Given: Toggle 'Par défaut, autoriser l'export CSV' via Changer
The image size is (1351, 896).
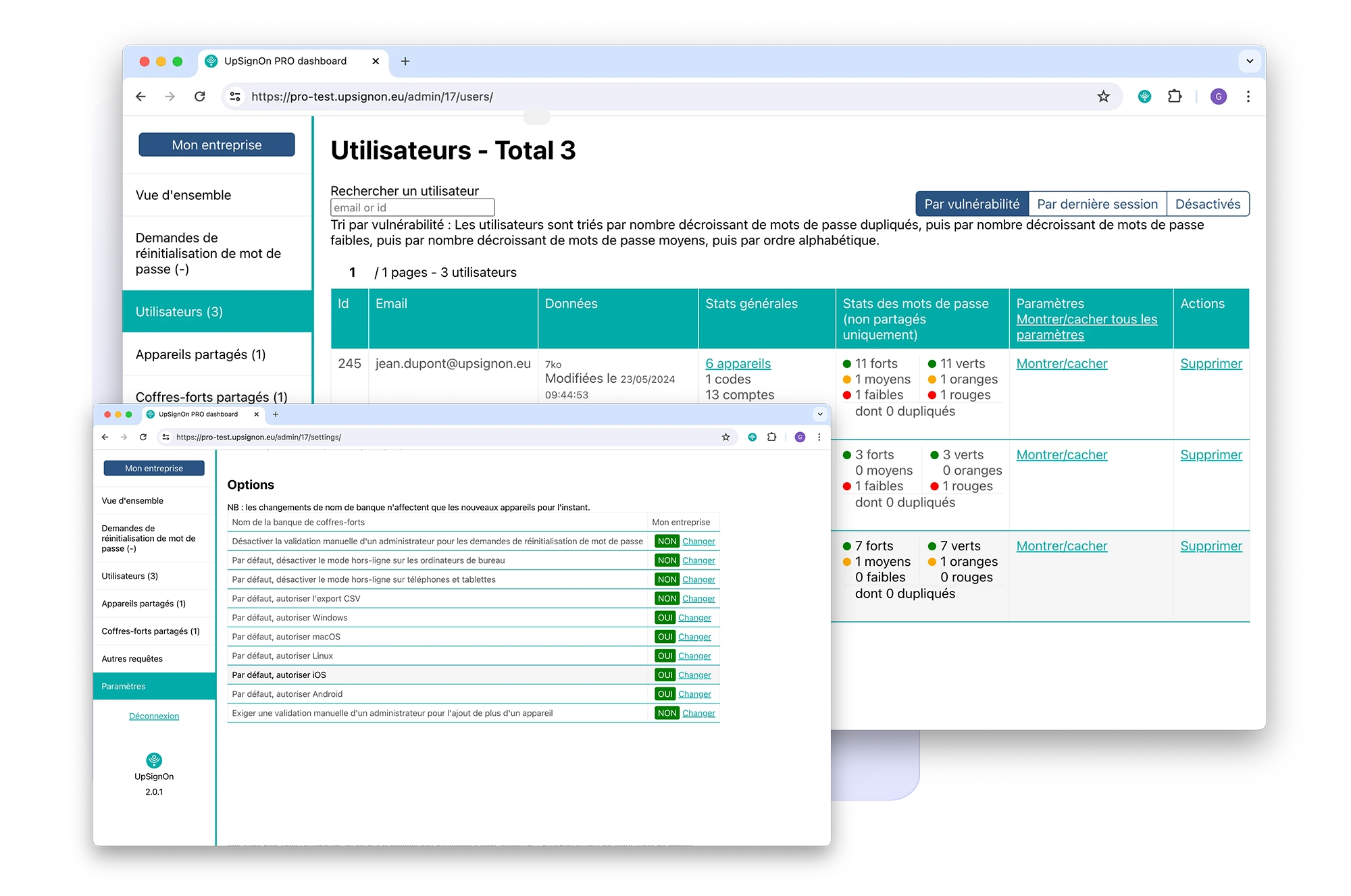Looking at the screenshot, I should 698,598.
